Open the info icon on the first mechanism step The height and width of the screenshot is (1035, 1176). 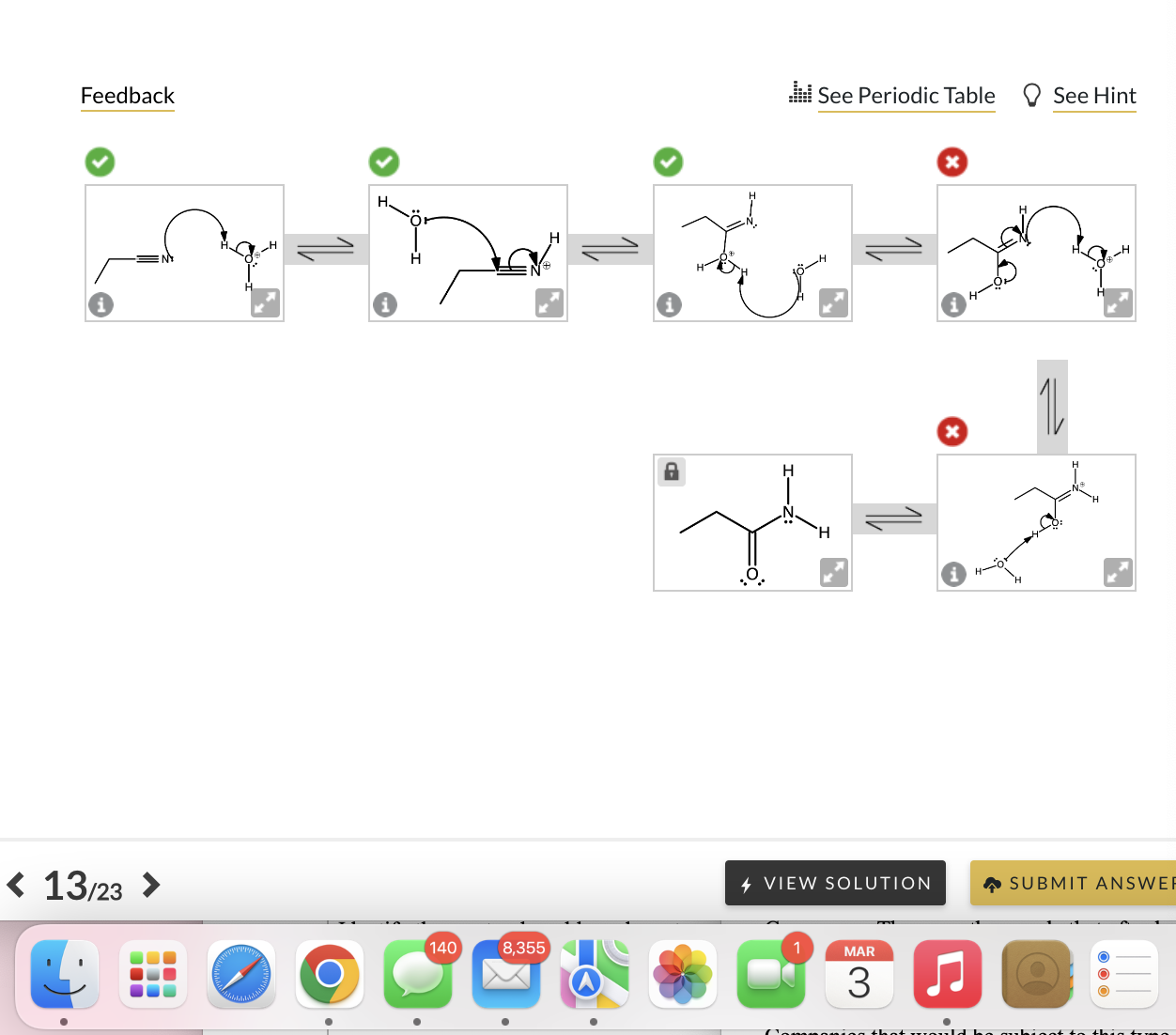click(x=101, y=304)
